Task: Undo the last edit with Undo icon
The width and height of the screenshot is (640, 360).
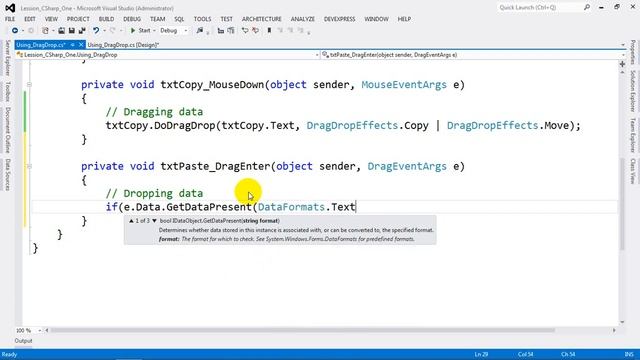Action: click(x=96, y=31)
